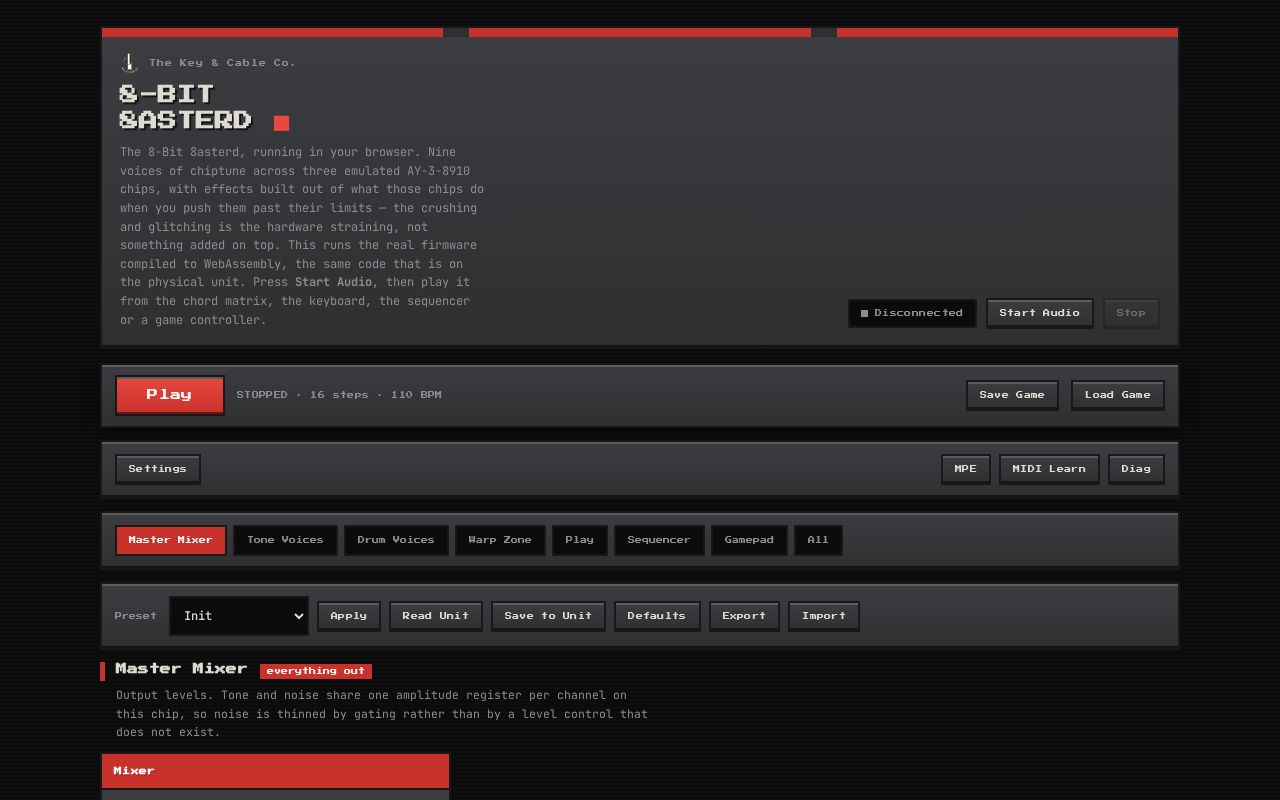Open the Preset dropdown showing Init
Viewport: 1280px width, 800px height.
pyautogui.click(x=239, y=616)
